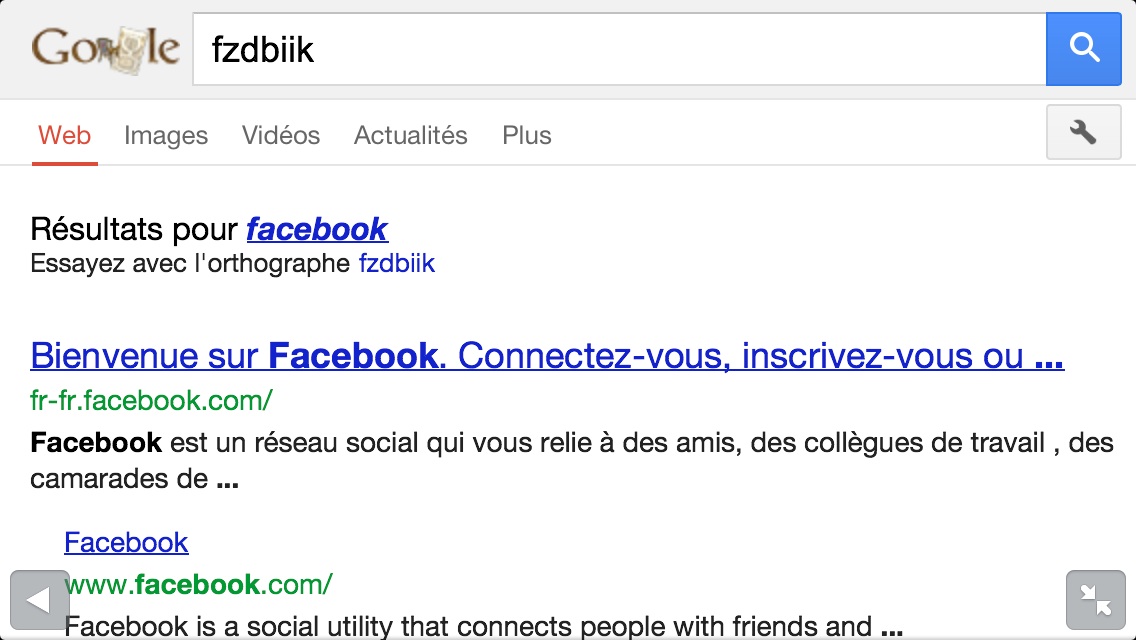
Task: Open search tools with the wrench icon
Action: coord(1083,132)
